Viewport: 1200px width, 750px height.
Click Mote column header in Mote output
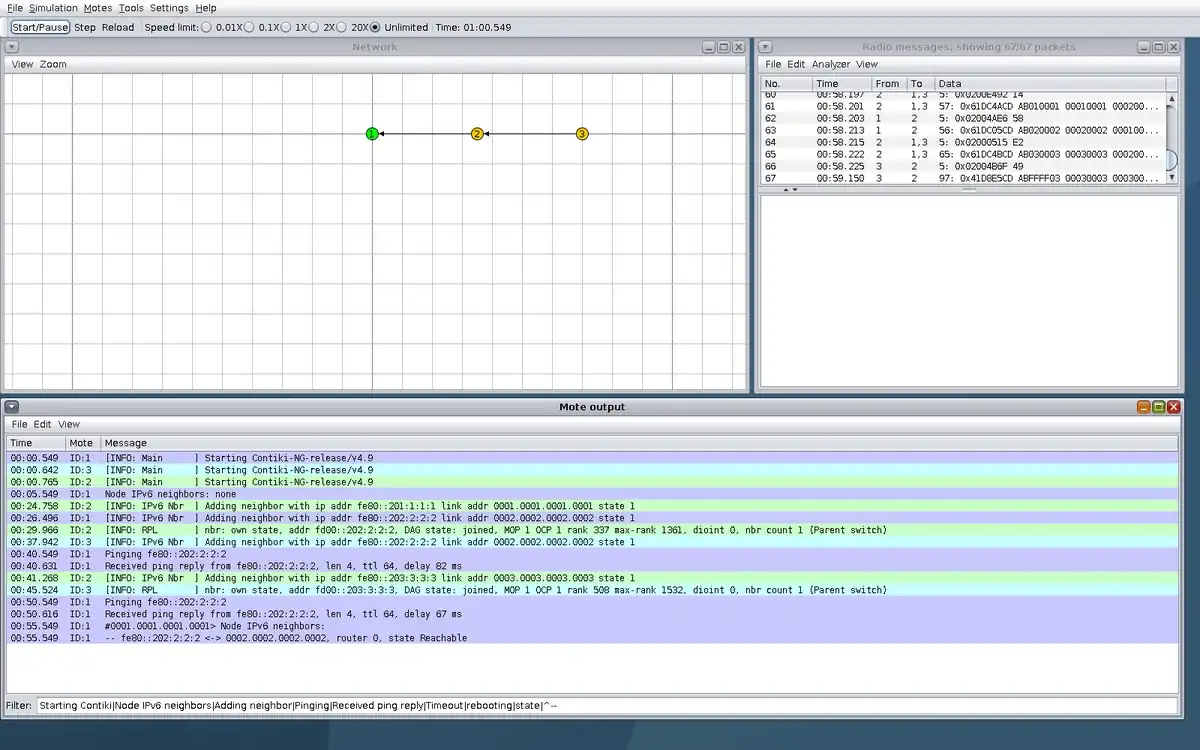pyautogui.click(x=83, y=442)
